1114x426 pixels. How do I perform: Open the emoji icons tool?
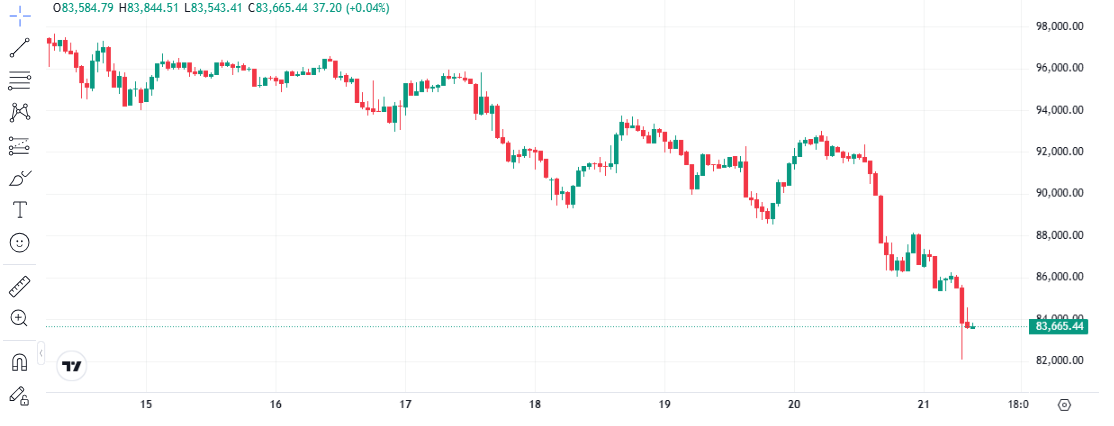point(20,243)
